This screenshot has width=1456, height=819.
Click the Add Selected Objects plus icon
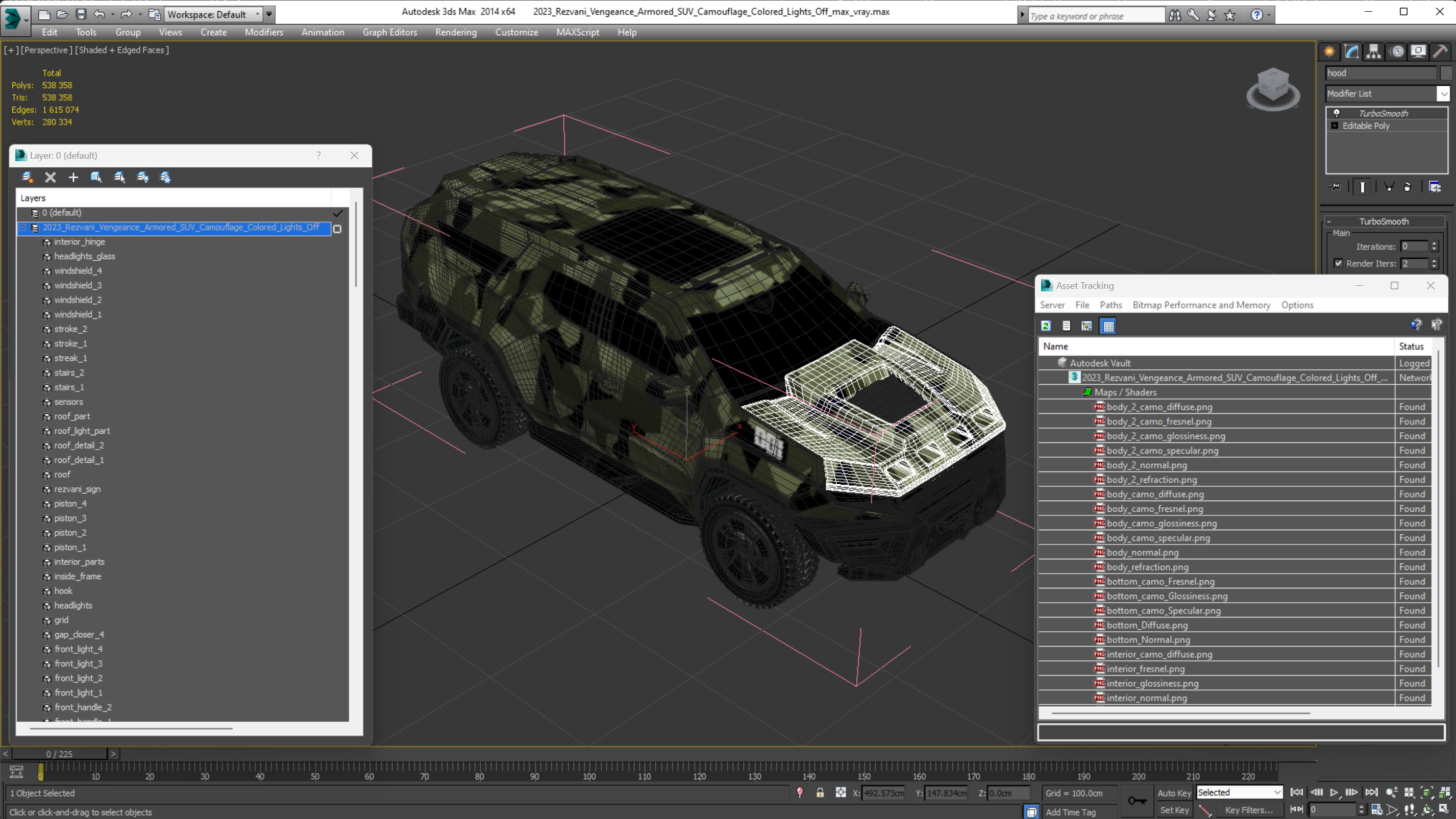click(73, 178)
